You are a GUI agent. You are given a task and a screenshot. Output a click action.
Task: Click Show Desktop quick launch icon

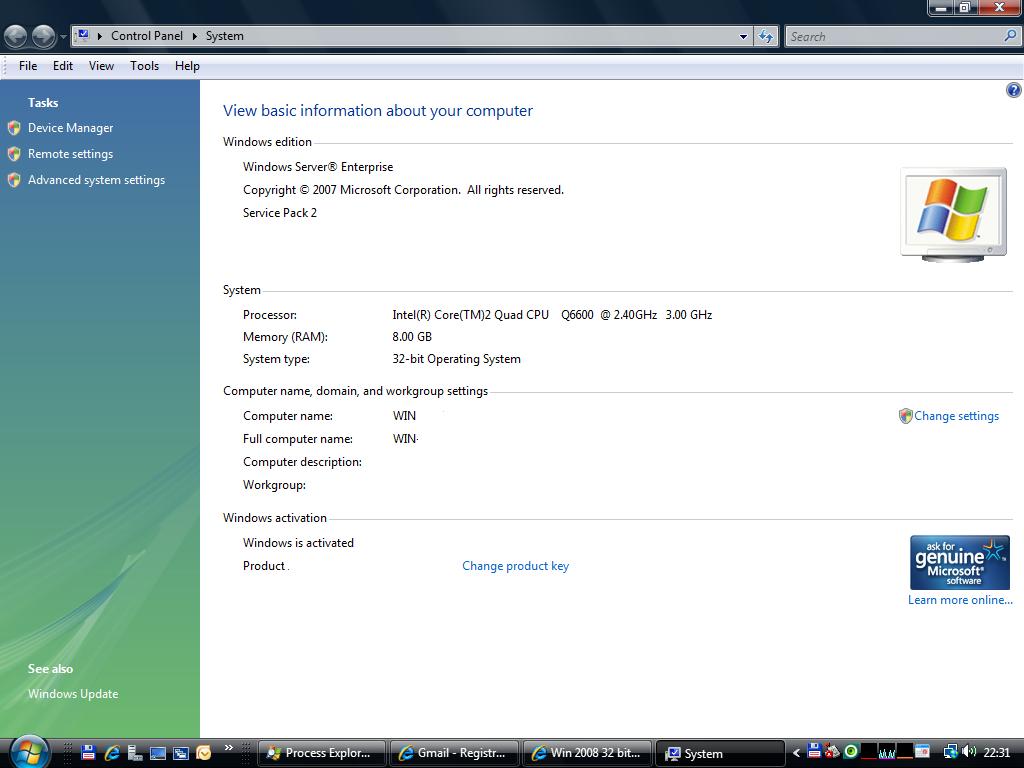(158, 753)
